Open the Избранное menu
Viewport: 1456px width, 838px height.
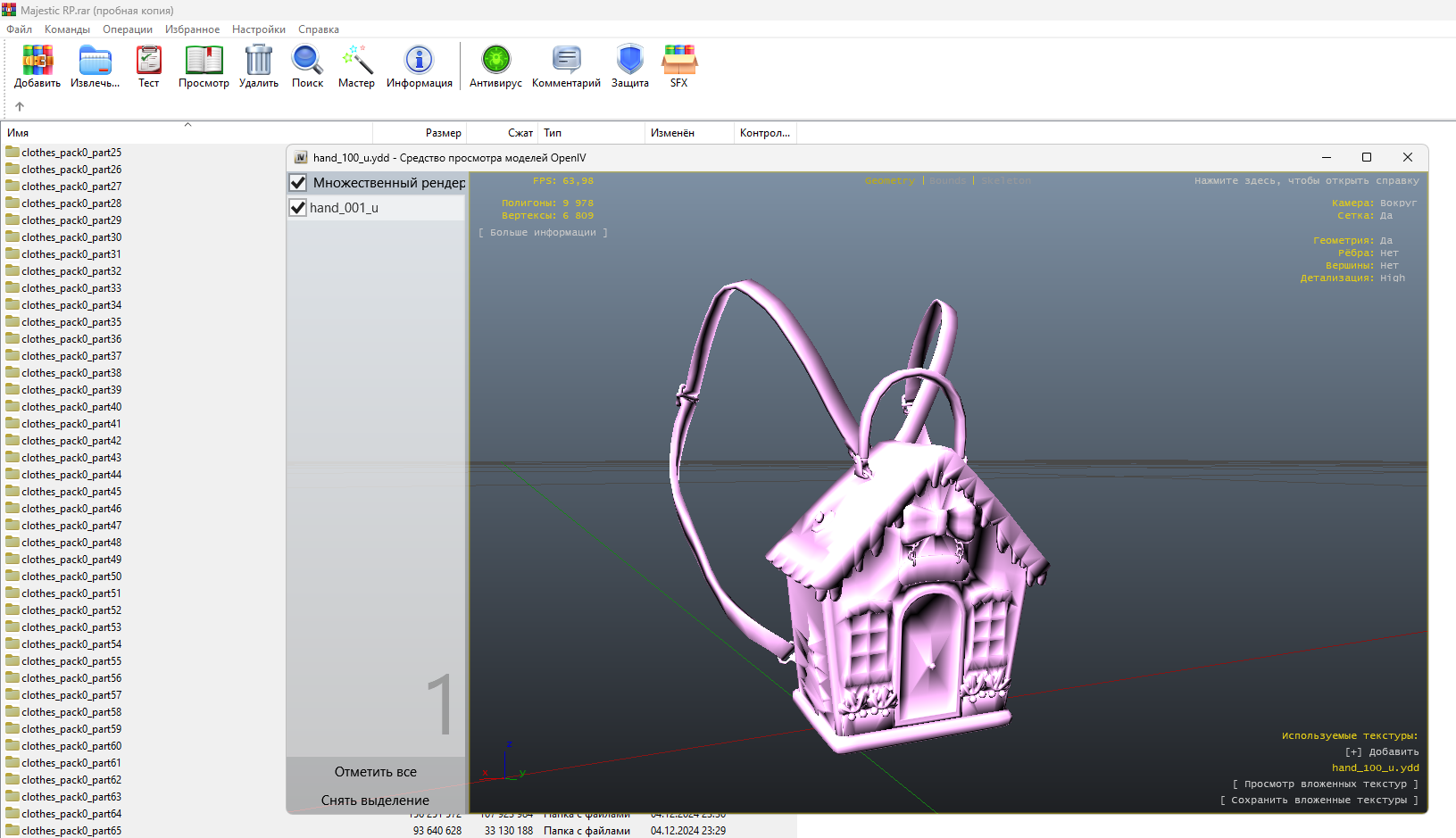[x=192, y=29]
